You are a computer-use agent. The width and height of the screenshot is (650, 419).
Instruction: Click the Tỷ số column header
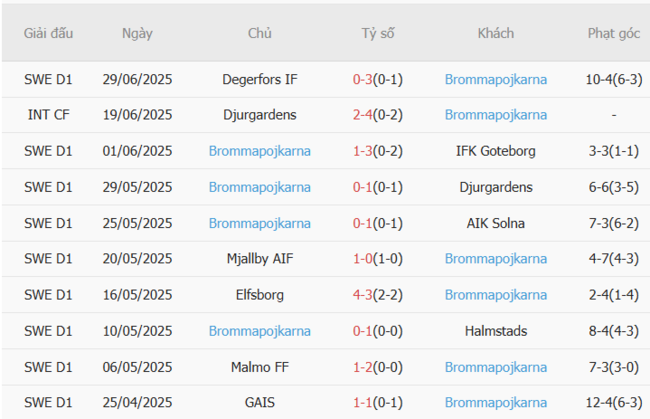click(x=377, y=33)
